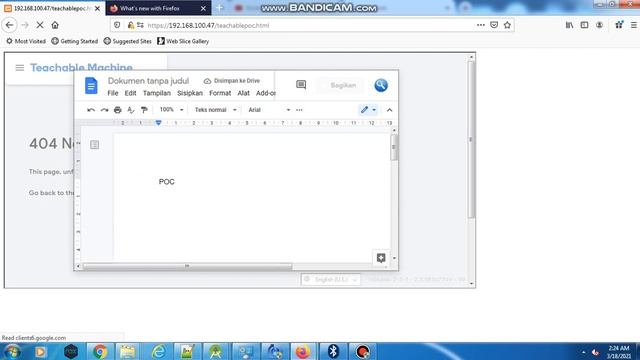The height and width of the screenshot is (360, 640).
Task: Show the document outline icon
Action: click(x=94, y=144)
